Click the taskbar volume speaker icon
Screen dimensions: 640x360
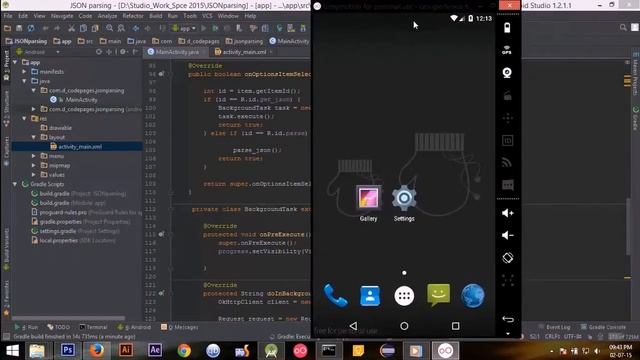tap(597, 351)
